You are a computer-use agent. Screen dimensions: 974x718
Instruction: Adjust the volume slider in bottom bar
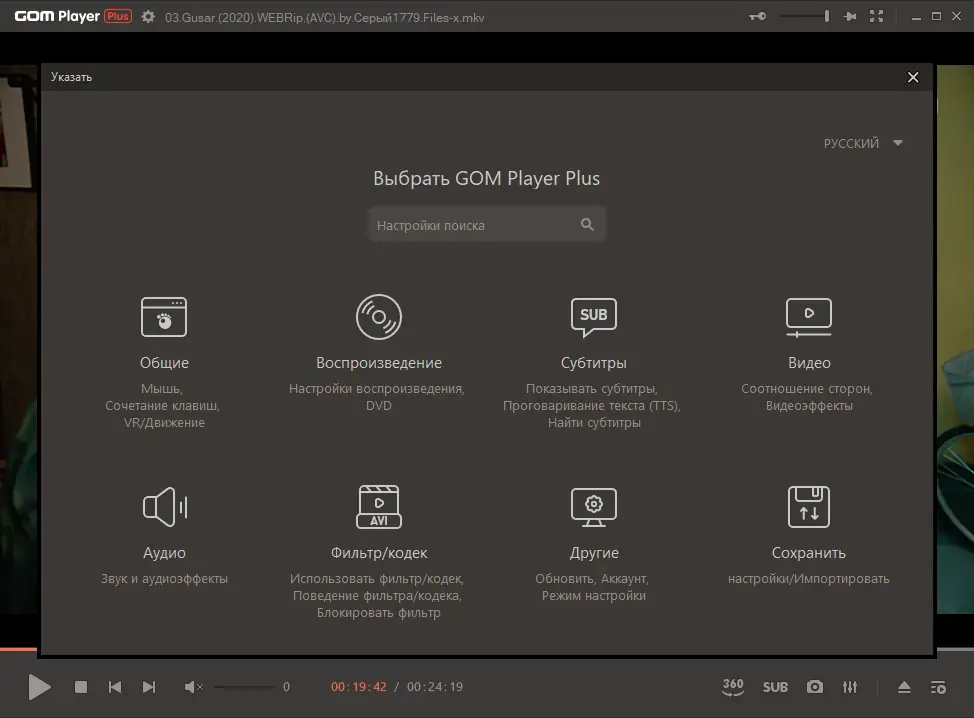click(x=244, y=687)
